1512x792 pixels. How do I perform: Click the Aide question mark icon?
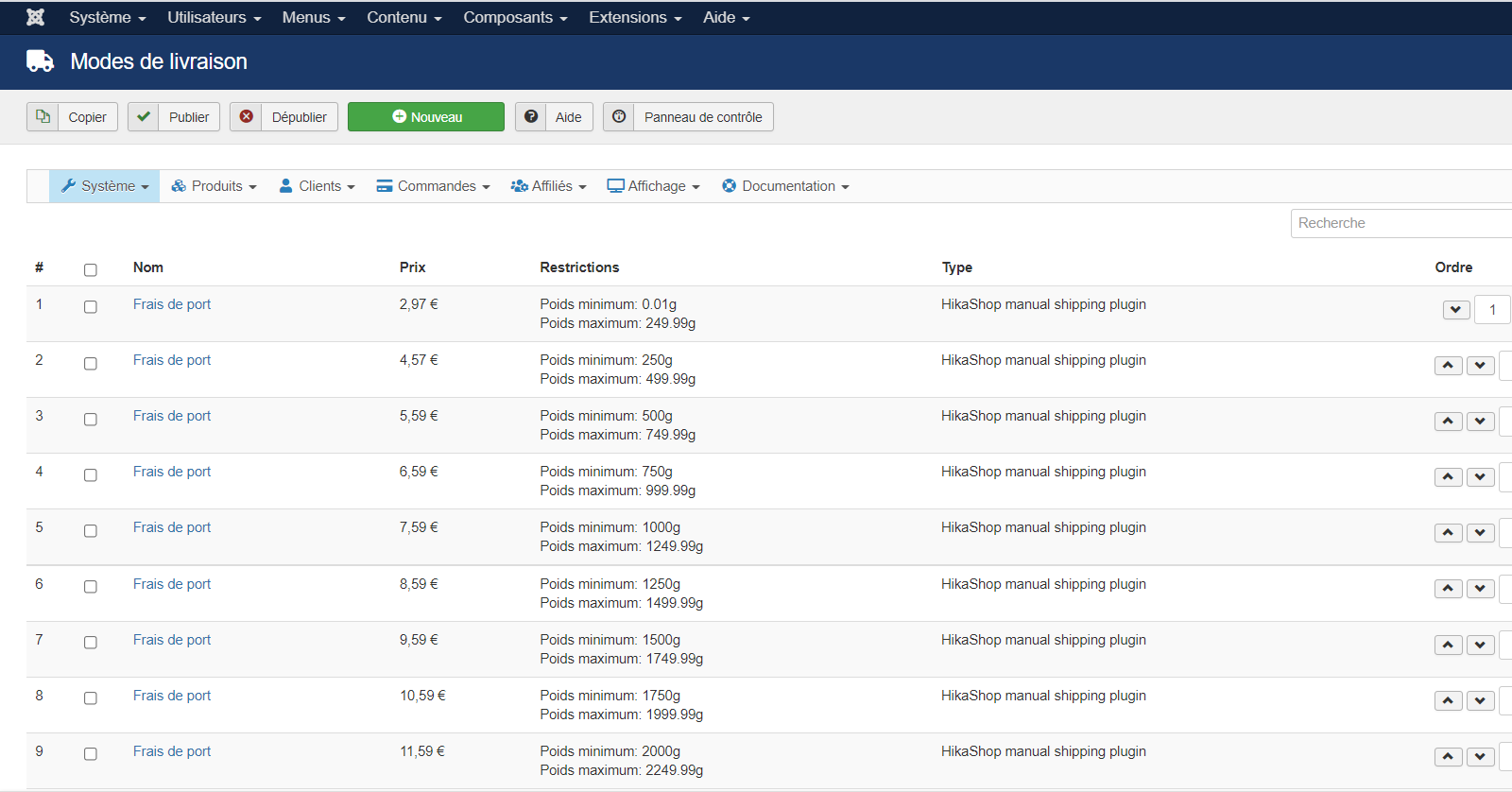(531, 117)
